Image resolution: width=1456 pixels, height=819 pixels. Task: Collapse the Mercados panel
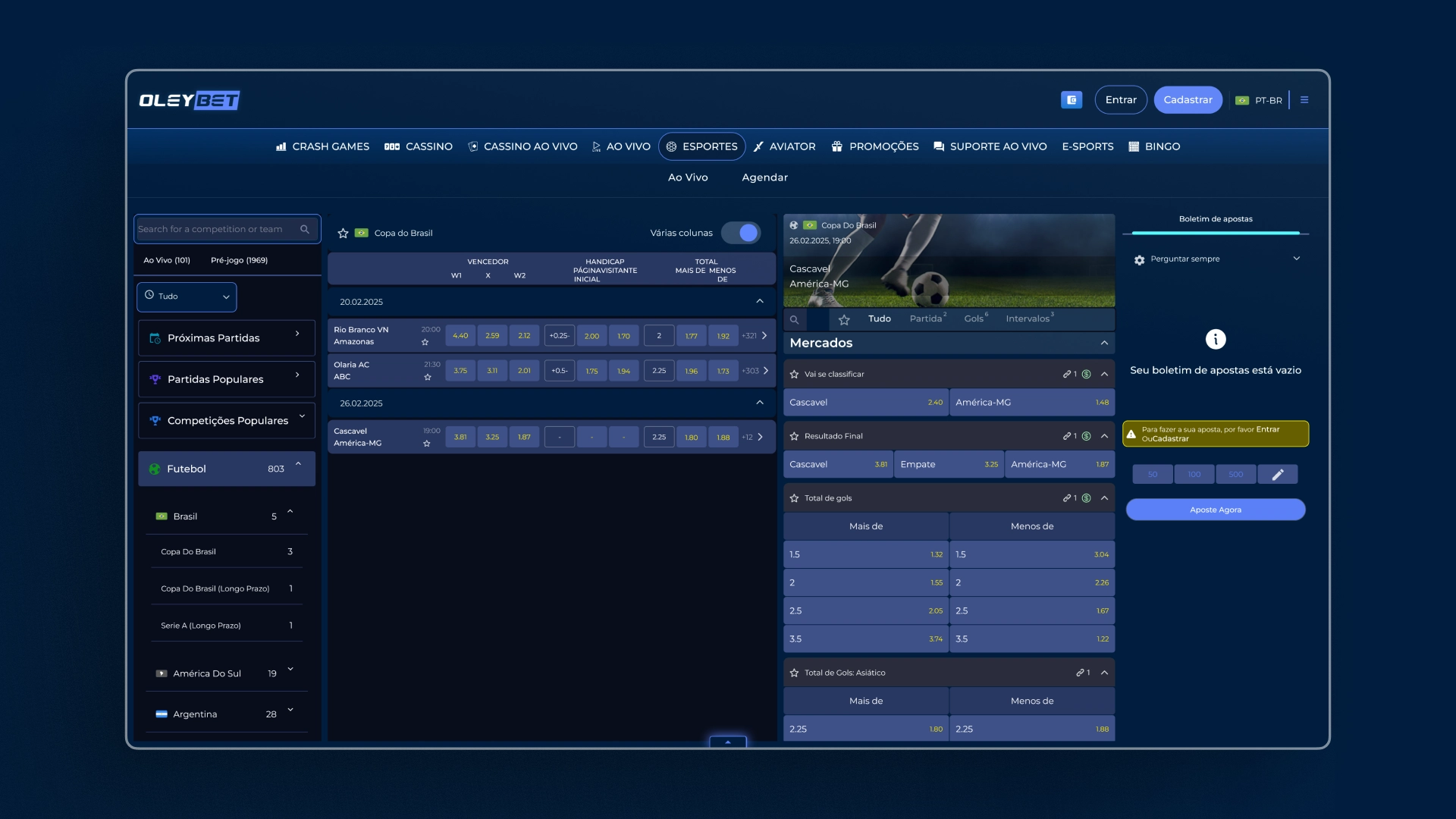coord(1104,343)
